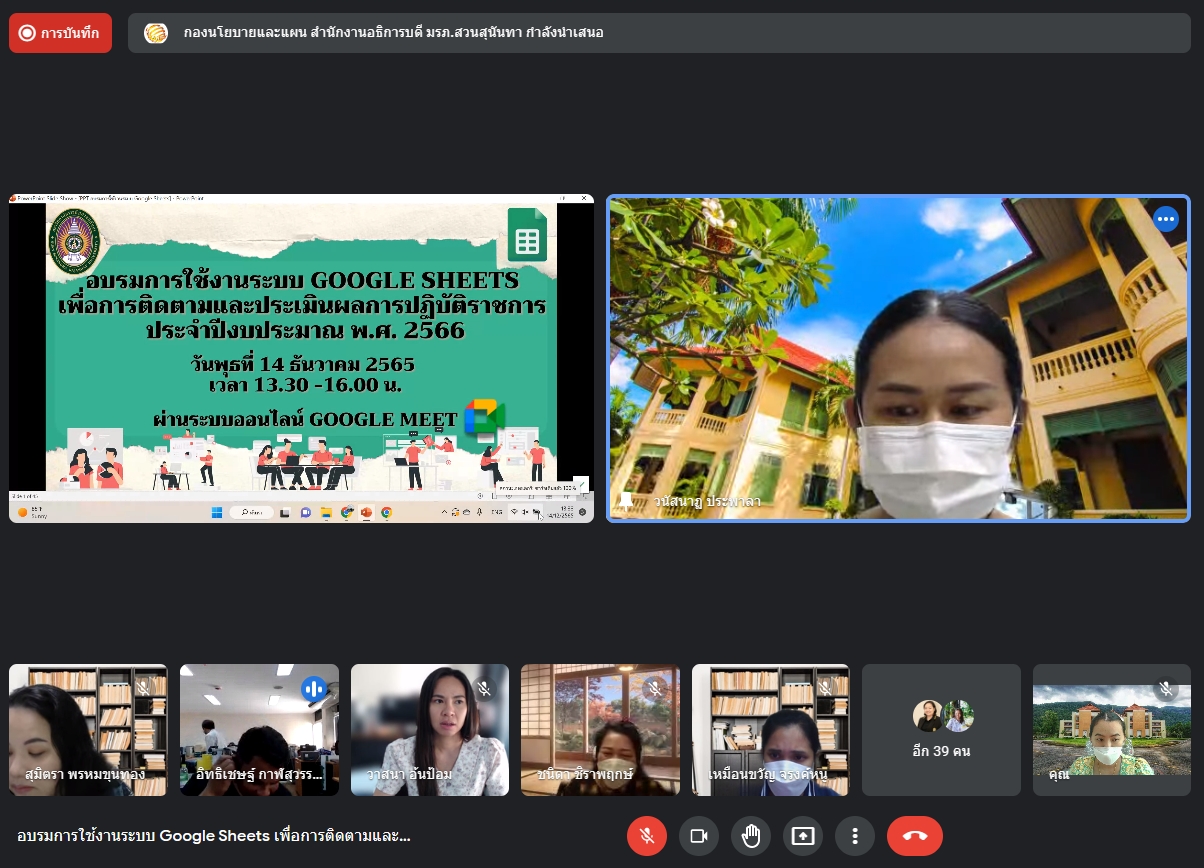Click the speaking indicator on อิทธิเชษฐ์ tile

314,688
